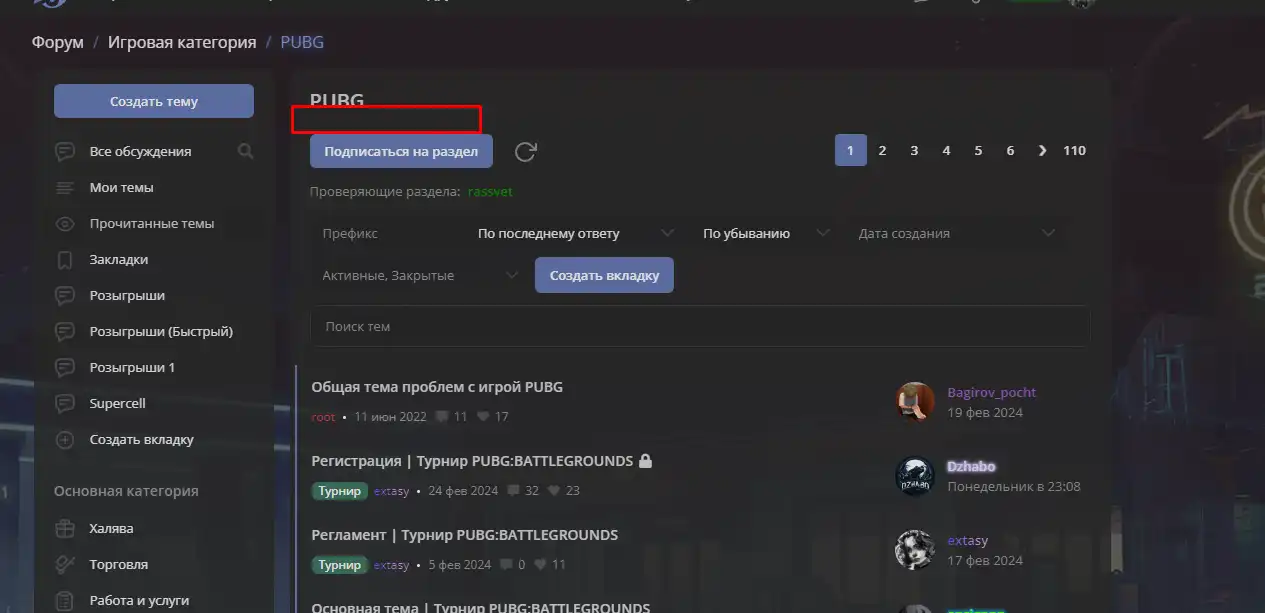Open the По убыванию order dropdown

coord(766,233)
